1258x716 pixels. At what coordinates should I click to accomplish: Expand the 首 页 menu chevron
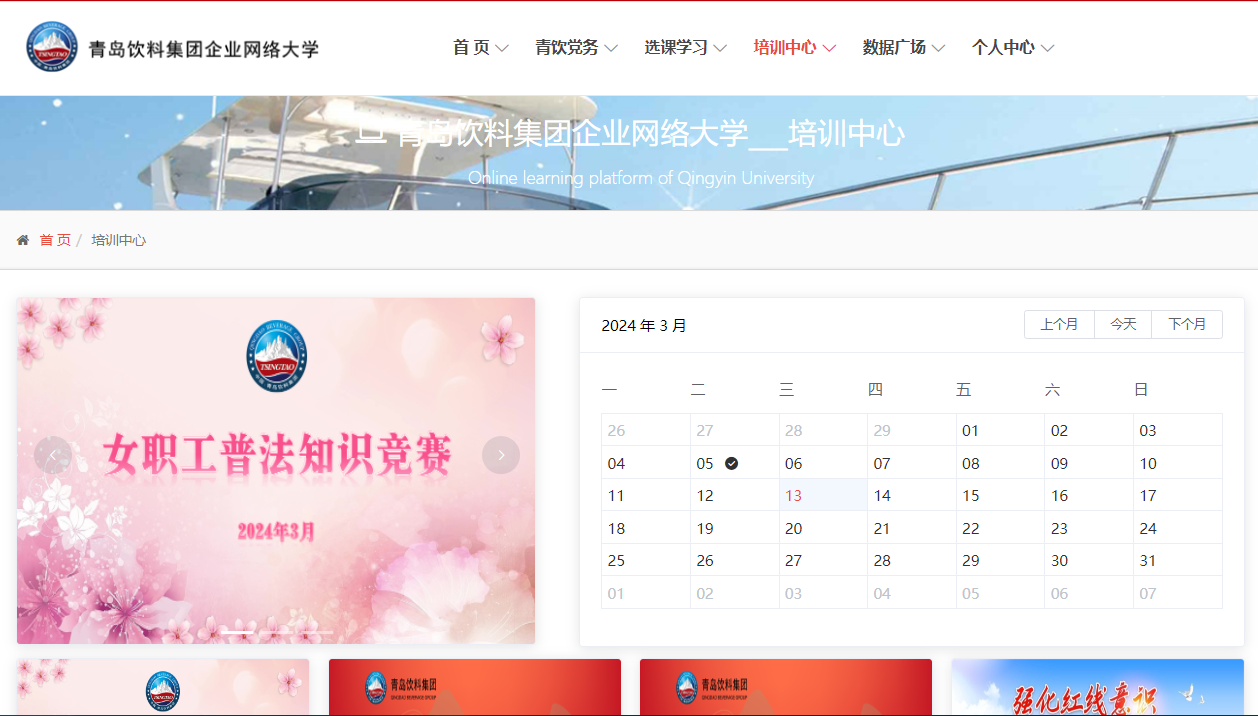(502, 48)
